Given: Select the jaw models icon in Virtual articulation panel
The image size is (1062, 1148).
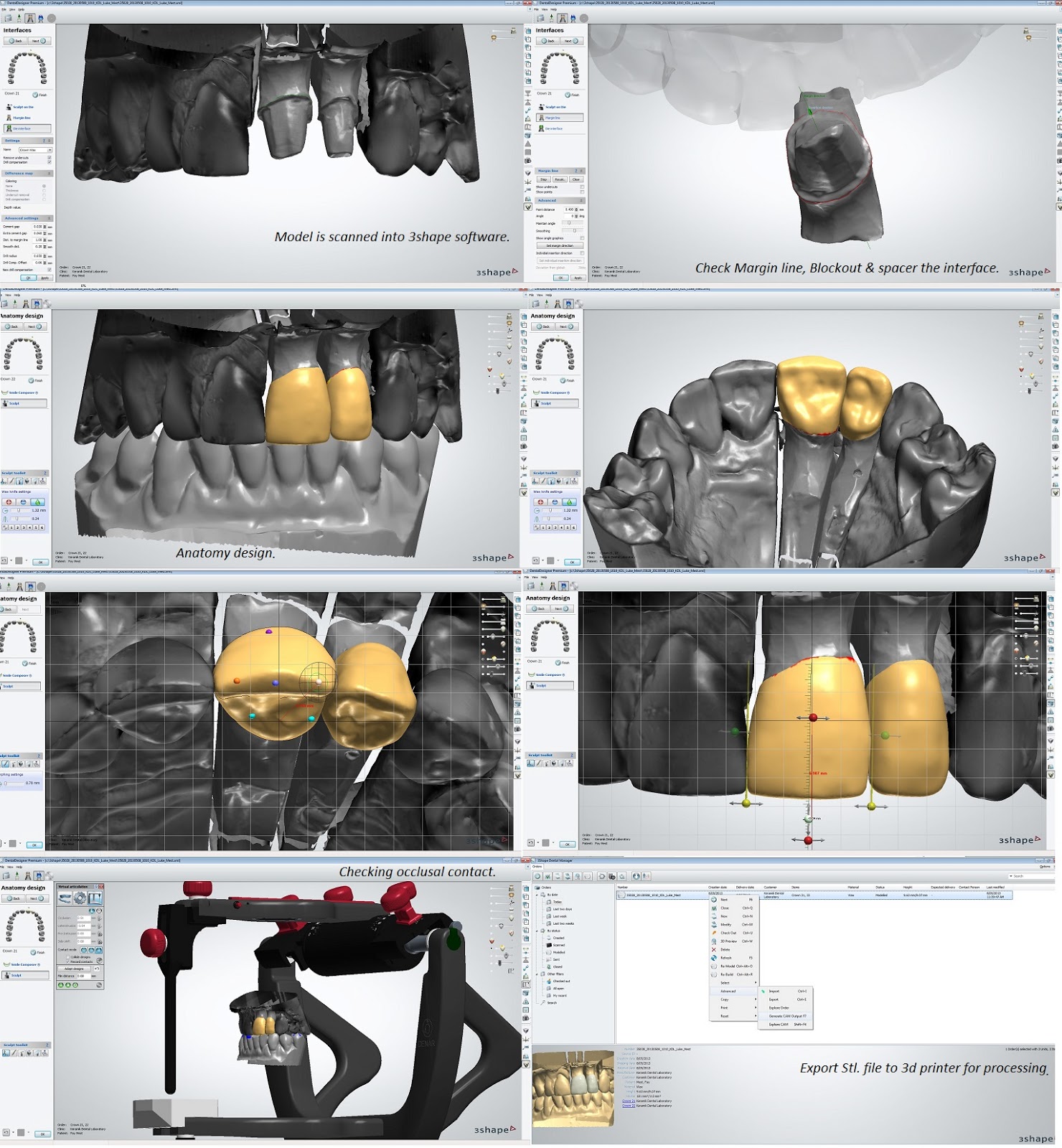Looking at the screenshot, I should [65, 898].
